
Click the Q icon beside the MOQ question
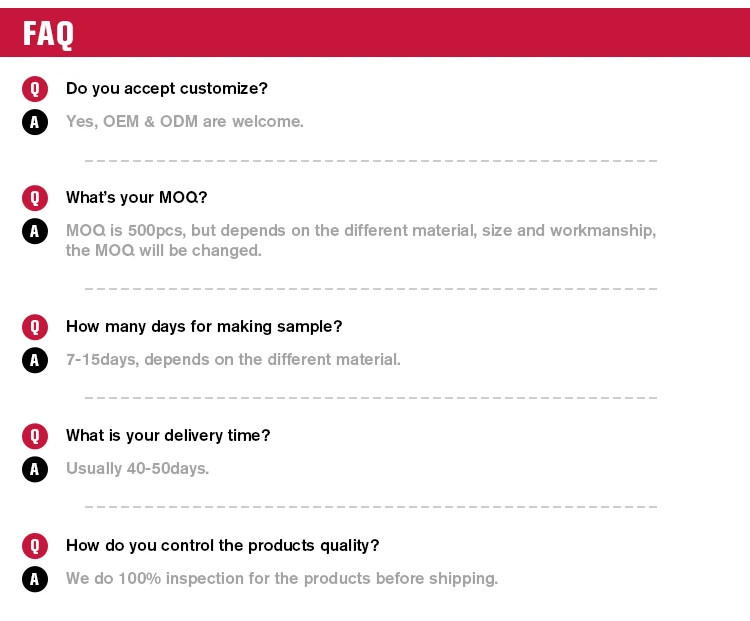35,198
